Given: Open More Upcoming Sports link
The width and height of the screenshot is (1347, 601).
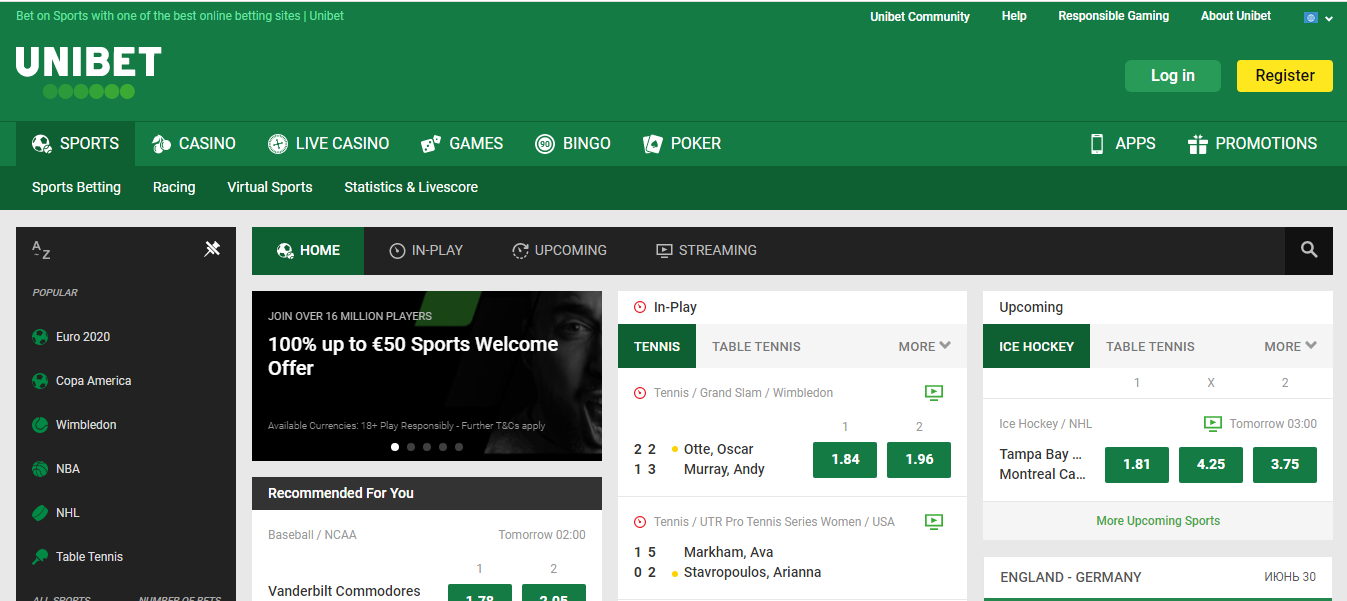Looking at the screenshot, I should 1158,520.
